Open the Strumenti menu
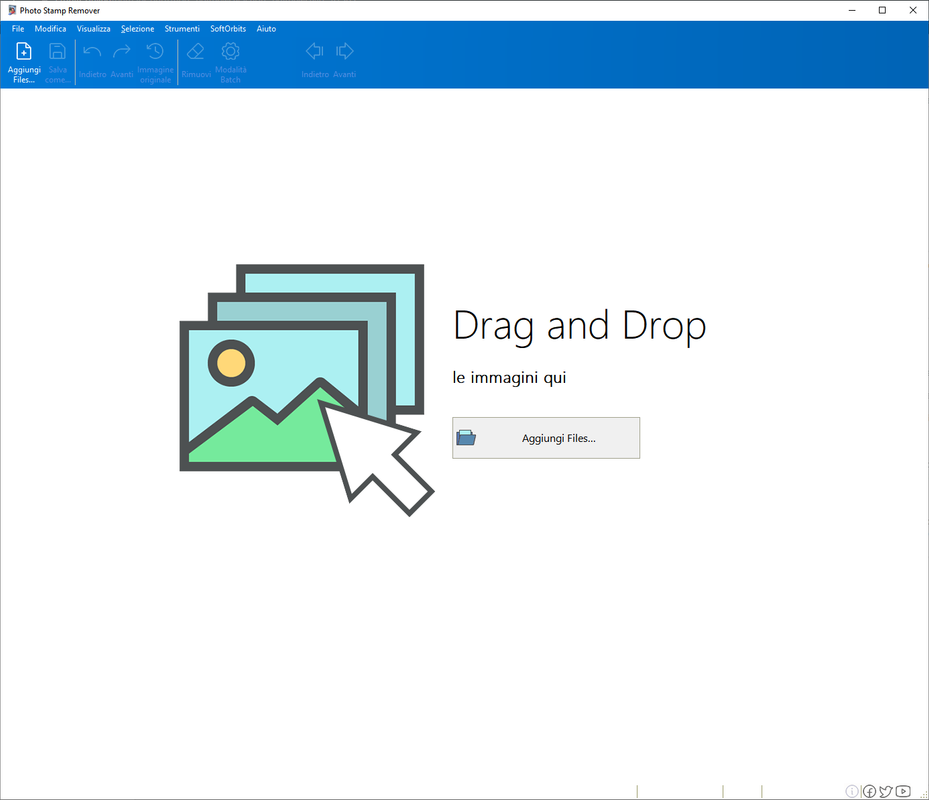Viewport: 929px width, 800px height. (182, 28)
